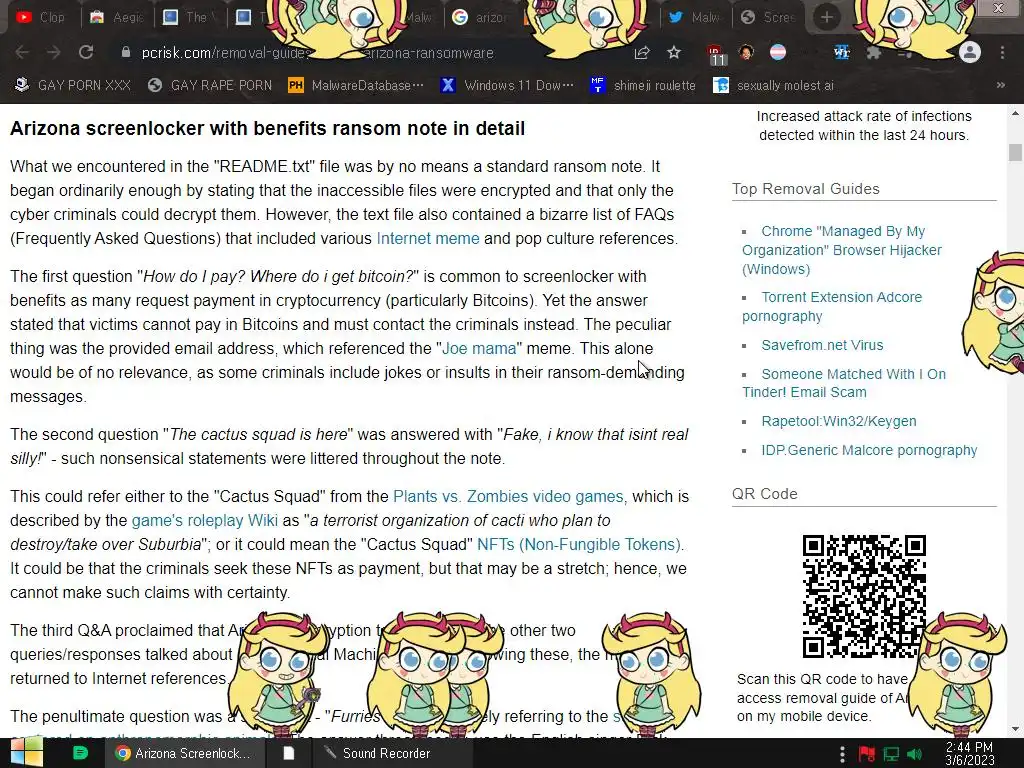The height and width of the screenshot is (768, 1024).
Task: Share this page using the share icon
Action: point(642,53)
